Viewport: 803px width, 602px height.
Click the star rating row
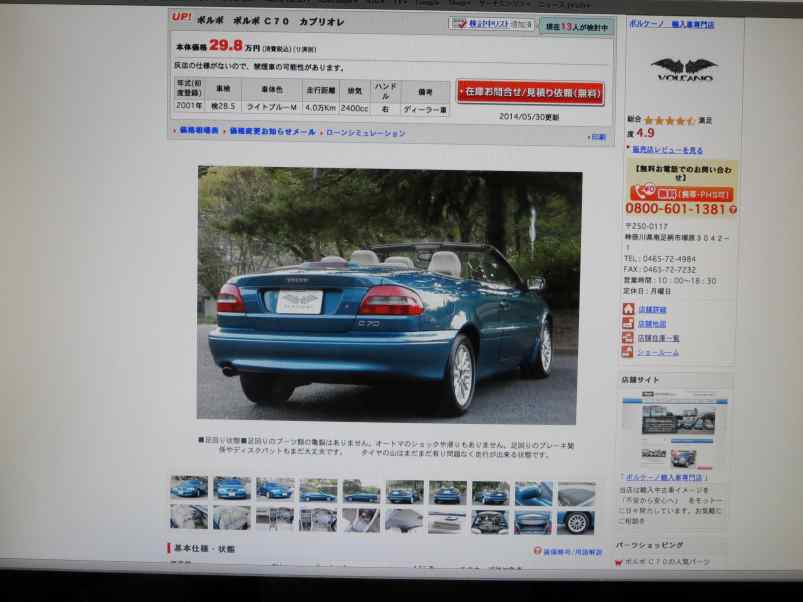click(670, 121)
